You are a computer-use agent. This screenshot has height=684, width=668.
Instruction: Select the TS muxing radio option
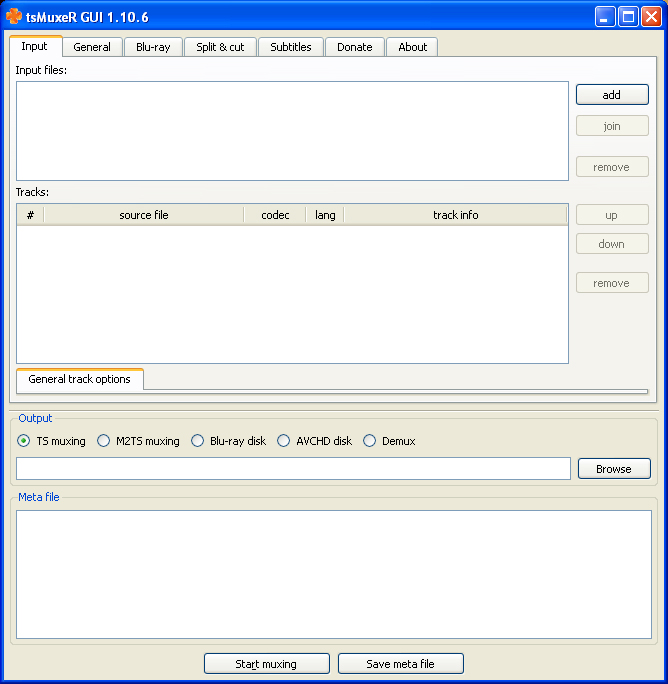pos(51,441)
